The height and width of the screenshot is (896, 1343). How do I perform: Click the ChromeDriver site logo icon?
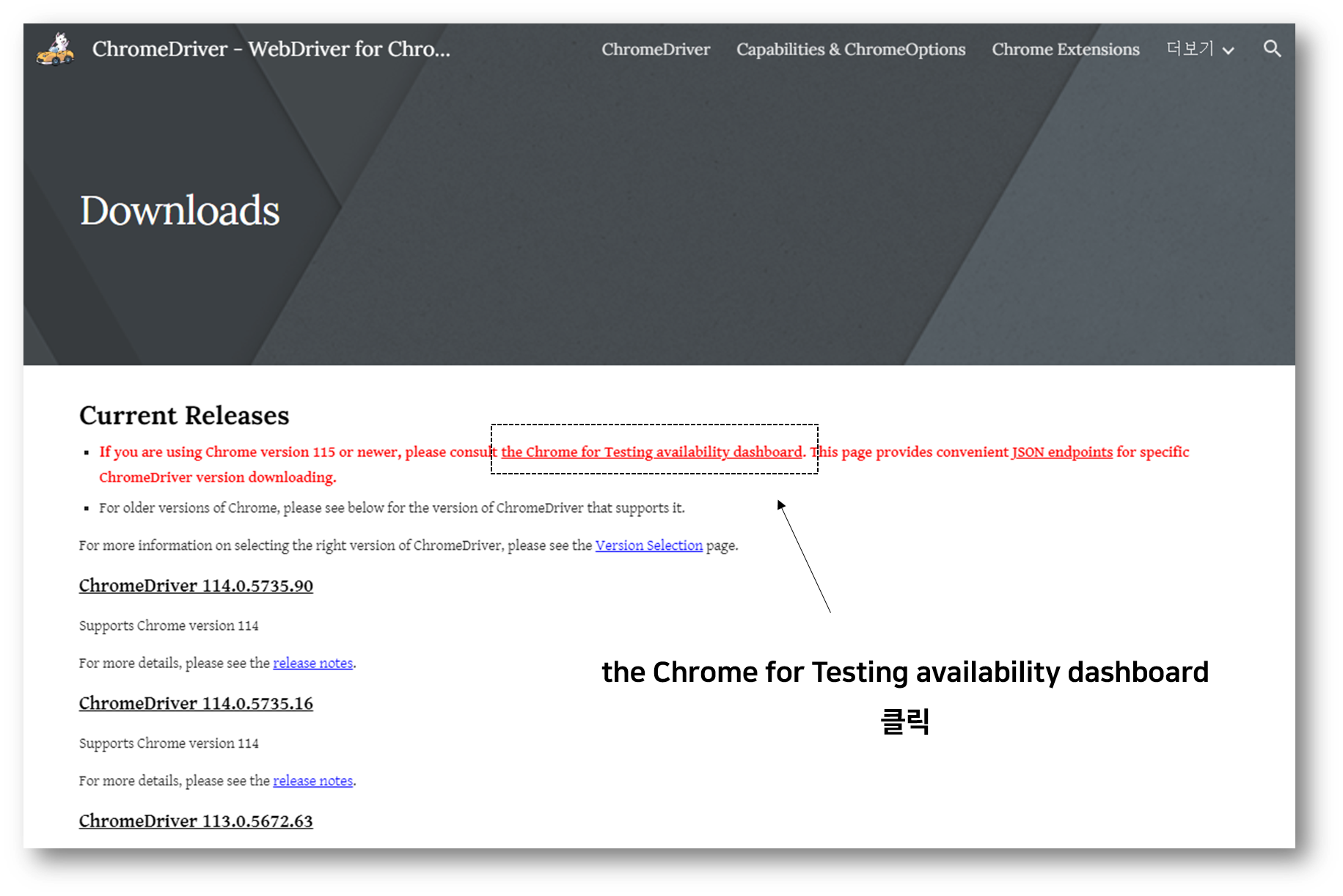pyautogui.click(x=56, y=48)
